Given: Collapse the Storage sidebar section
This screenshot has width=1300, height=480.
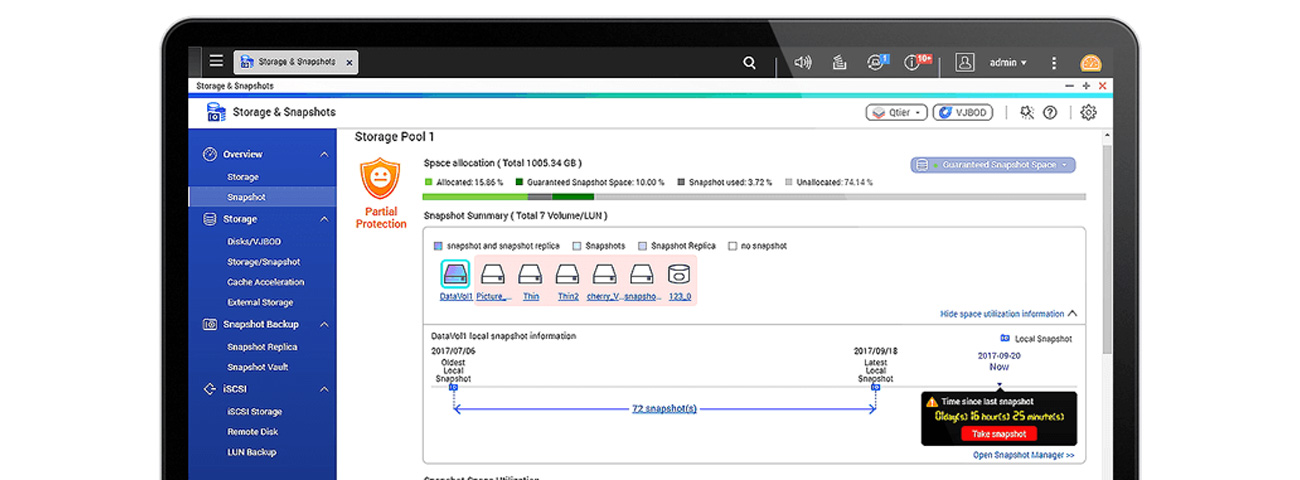Looking at the screenshot, I should point(324,219).
